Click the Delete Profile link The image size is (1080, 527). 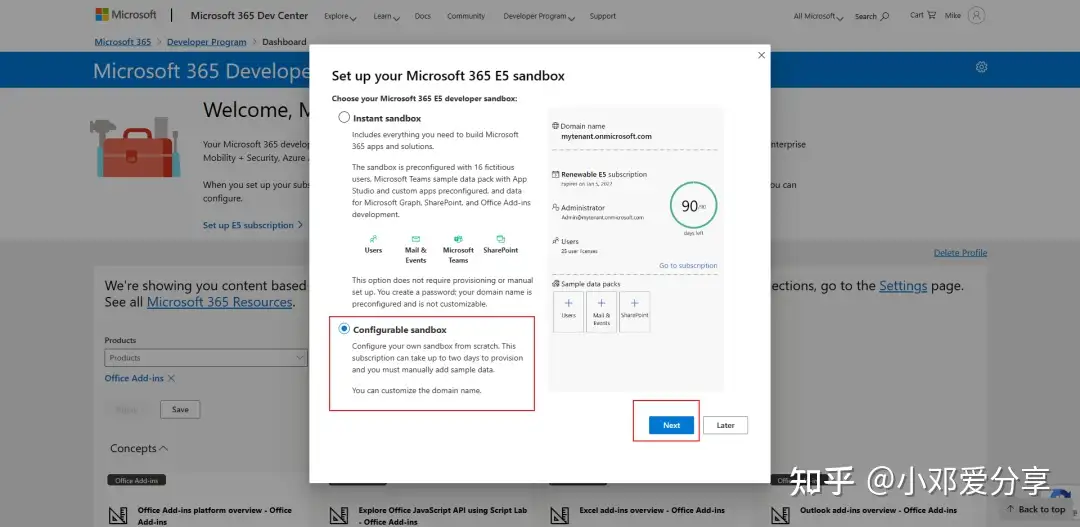pos(960,253)
